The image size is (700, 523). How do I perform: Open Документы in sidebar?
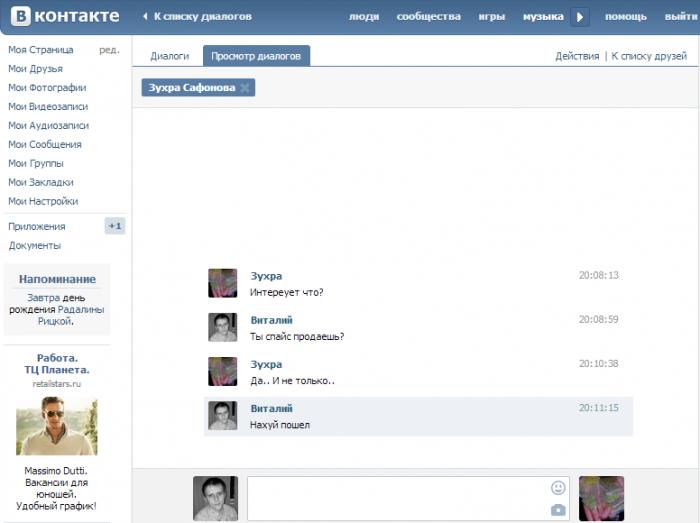pyautogui.click(x=35, y=246)
